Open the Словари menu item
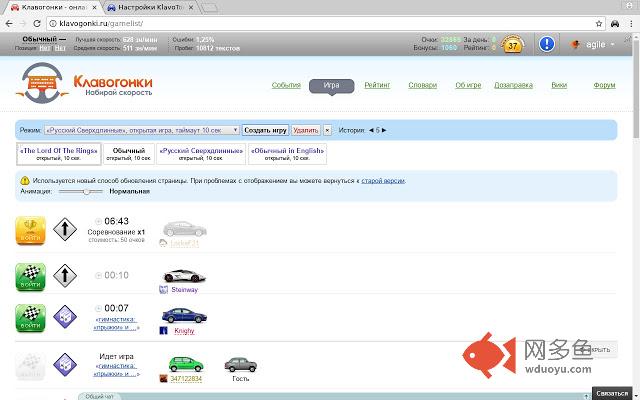Screen dimensions: 640x400 [x=422, y=85]
